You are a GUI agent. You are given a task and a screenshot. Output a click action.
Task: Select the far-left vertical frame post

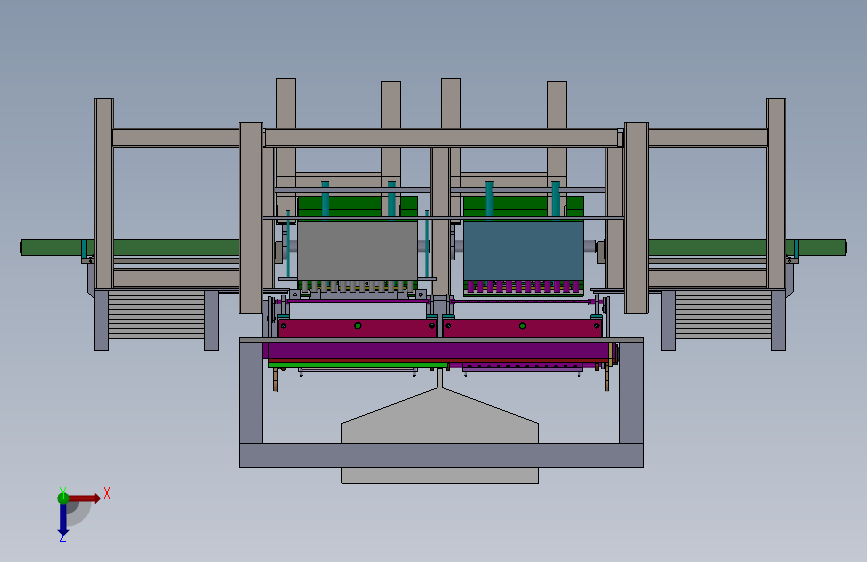click(104, 194)
